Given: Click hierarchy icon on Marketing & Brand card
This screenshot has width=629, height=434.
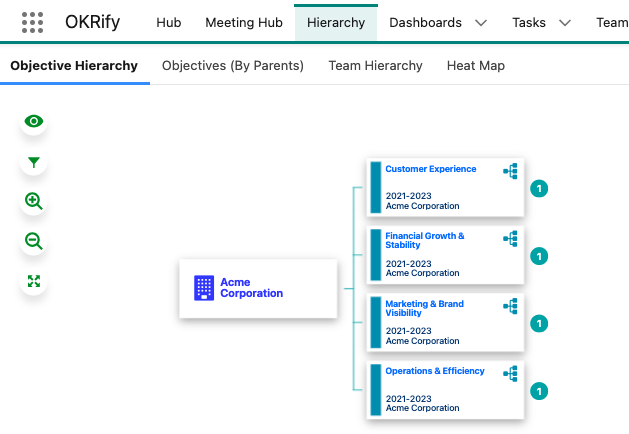Looking at the screenshot, I should [510, 306].
